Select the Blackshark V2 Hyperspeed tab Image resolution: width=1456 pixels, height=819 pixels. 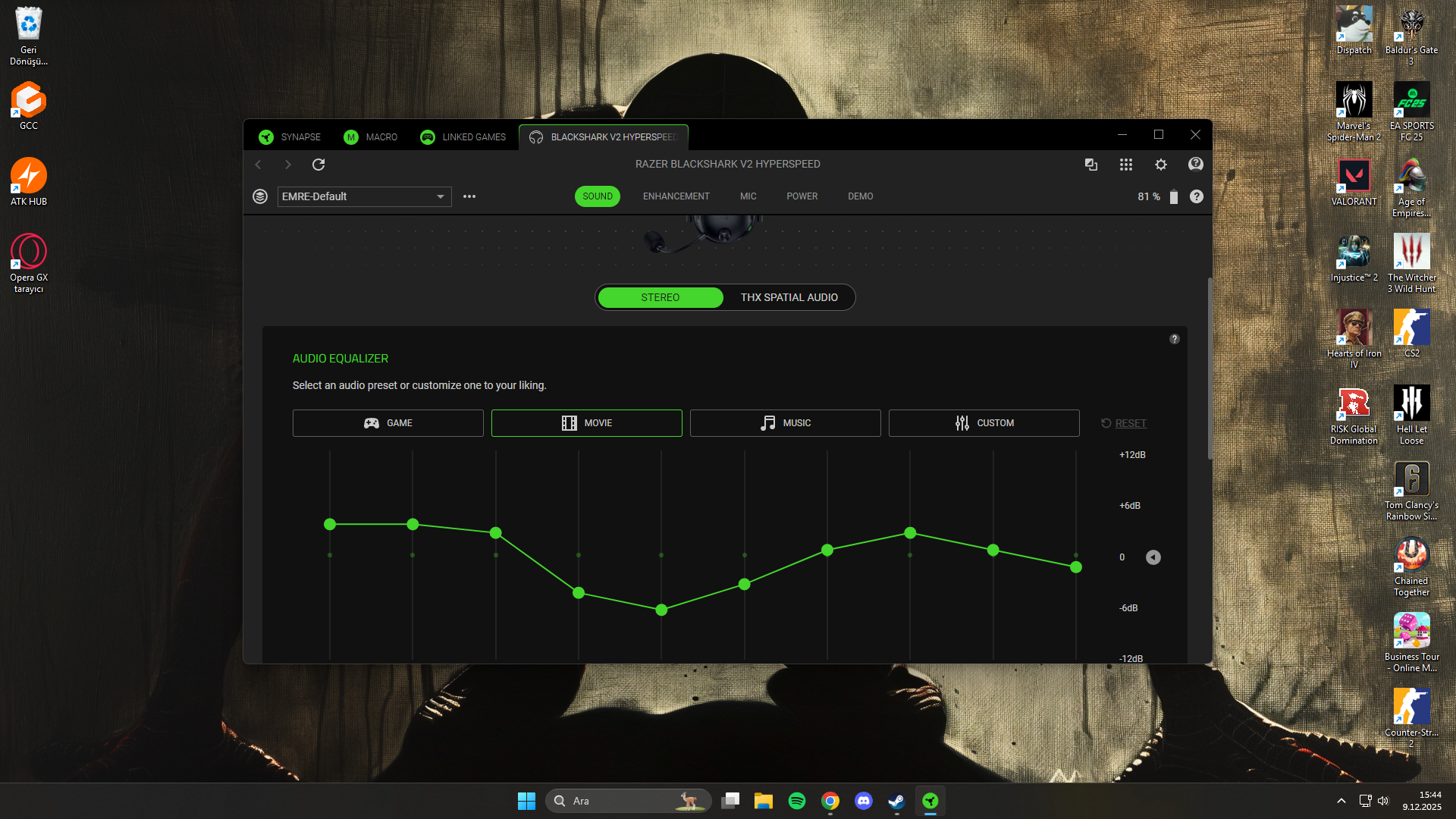pos(604,137)
